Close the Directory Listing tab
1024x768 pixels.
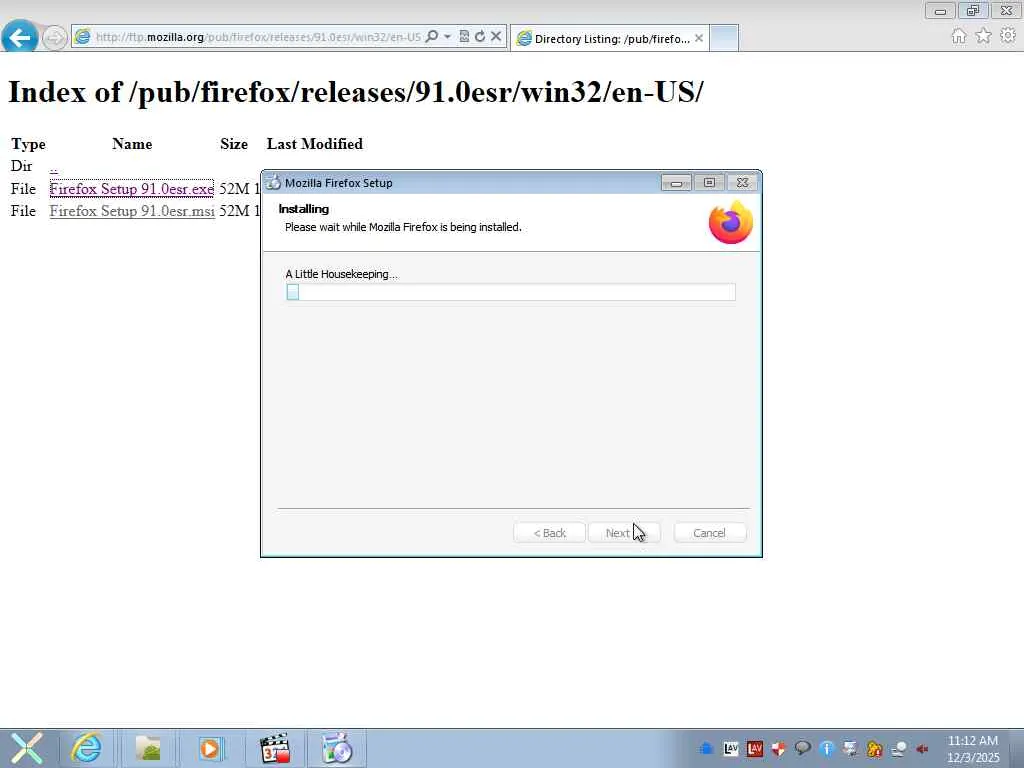point(699,39)
